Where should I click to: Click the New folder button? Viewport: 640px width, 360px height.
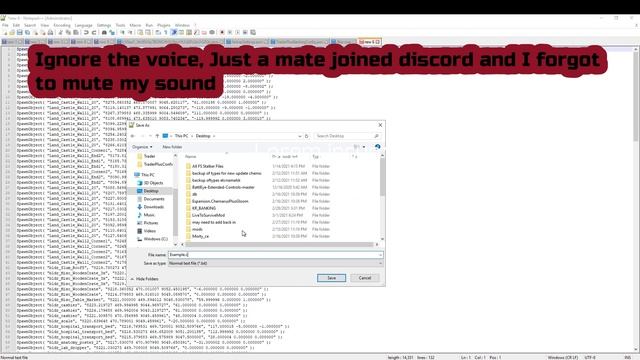[x=172, y=147]
